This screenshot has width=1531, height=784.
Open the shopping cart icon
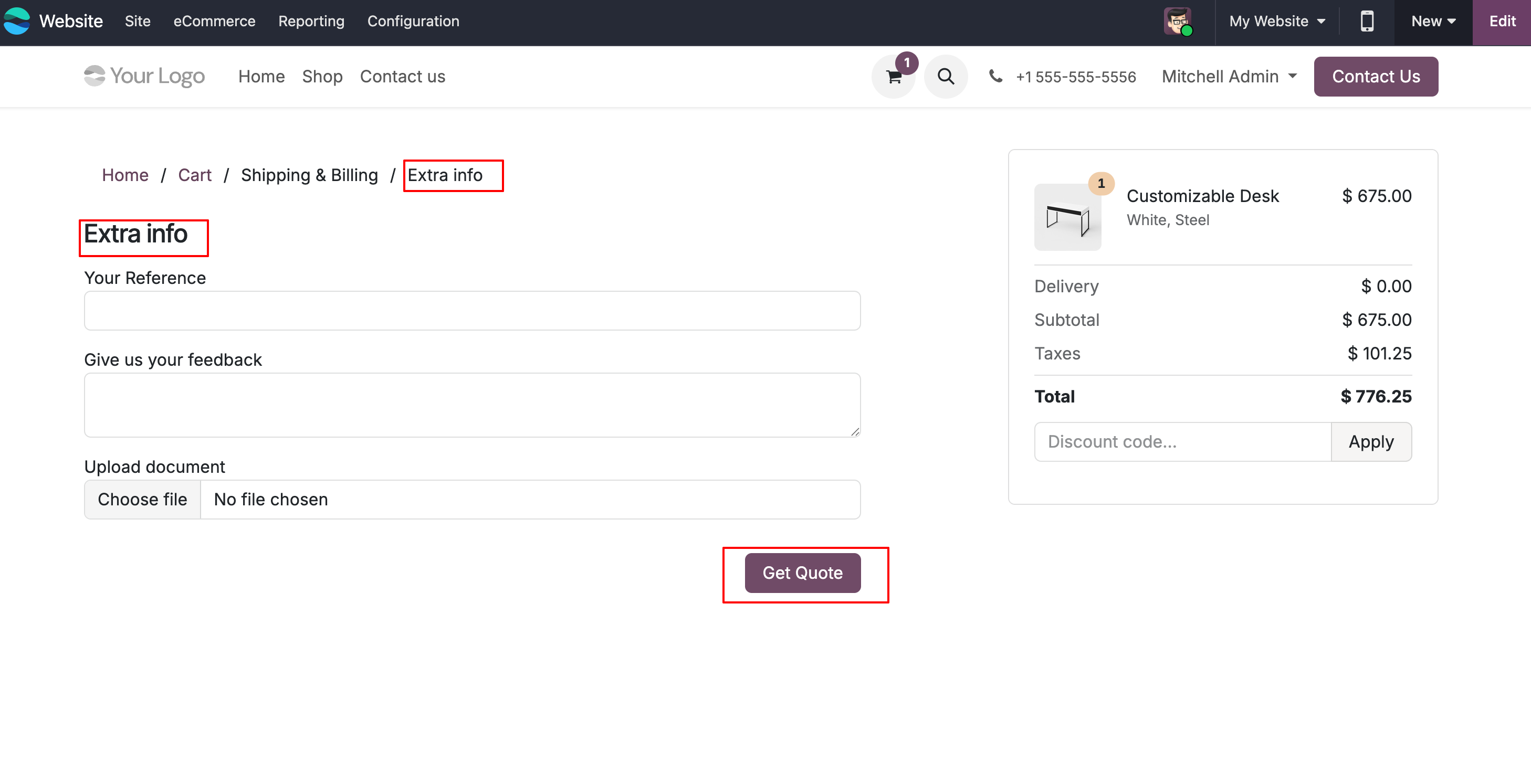tap(893, 77)
